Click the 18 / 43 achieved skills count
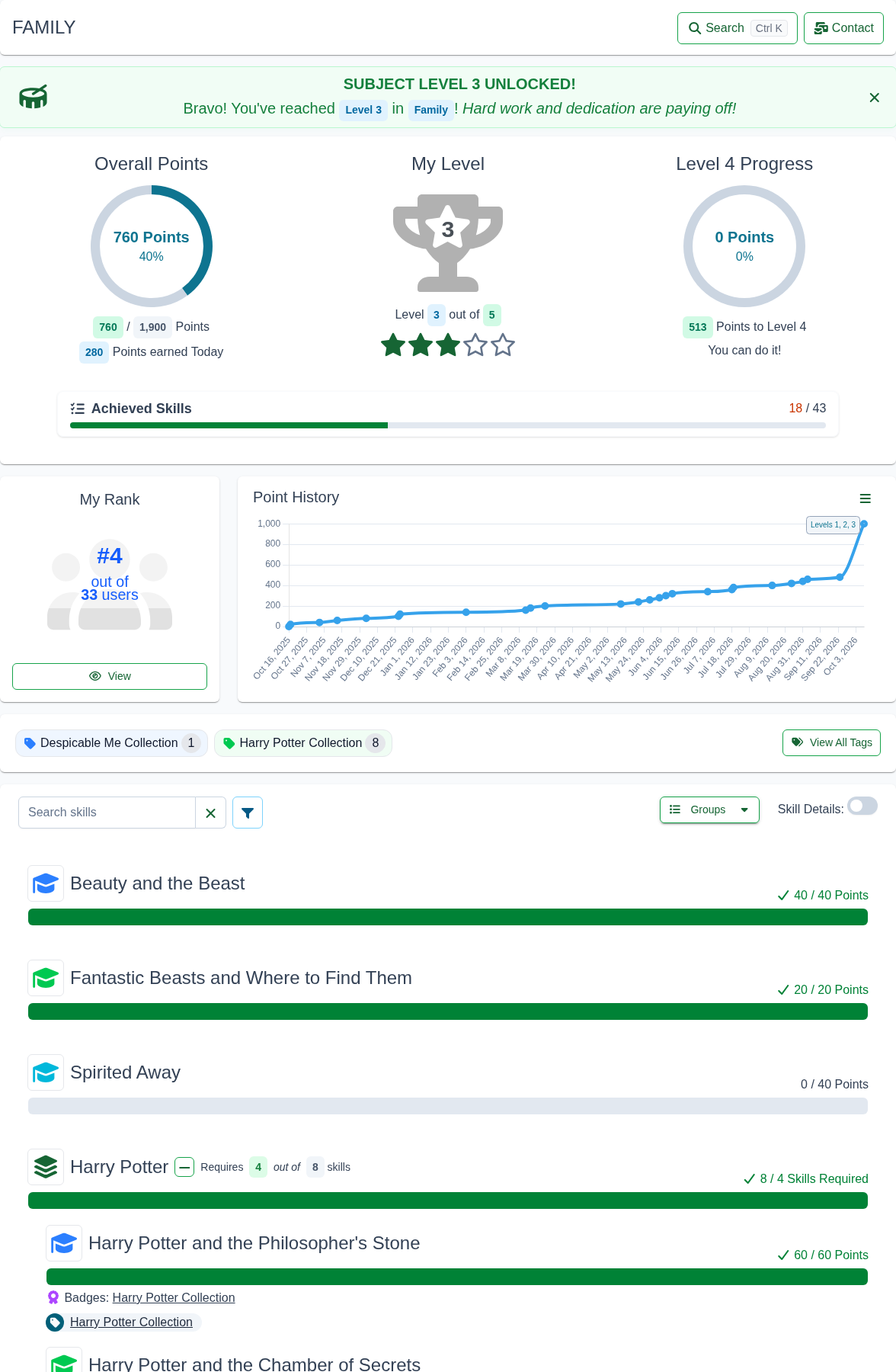896x1372 pixels. 807,409
